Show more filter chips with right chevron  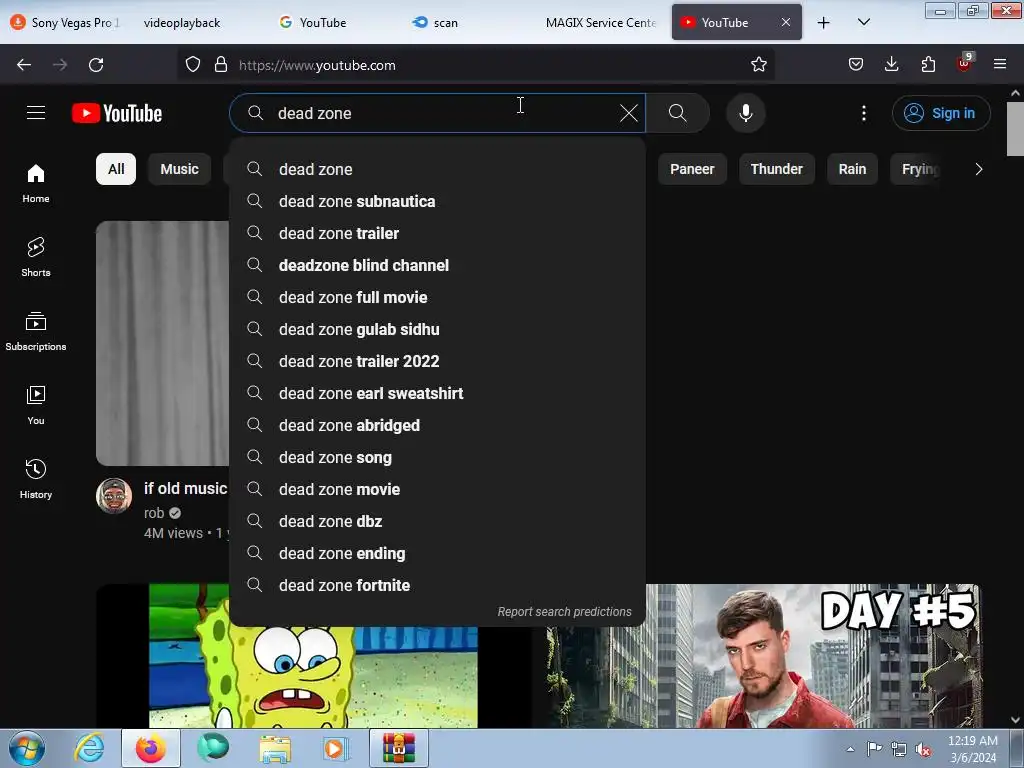(x=978, y=169)
